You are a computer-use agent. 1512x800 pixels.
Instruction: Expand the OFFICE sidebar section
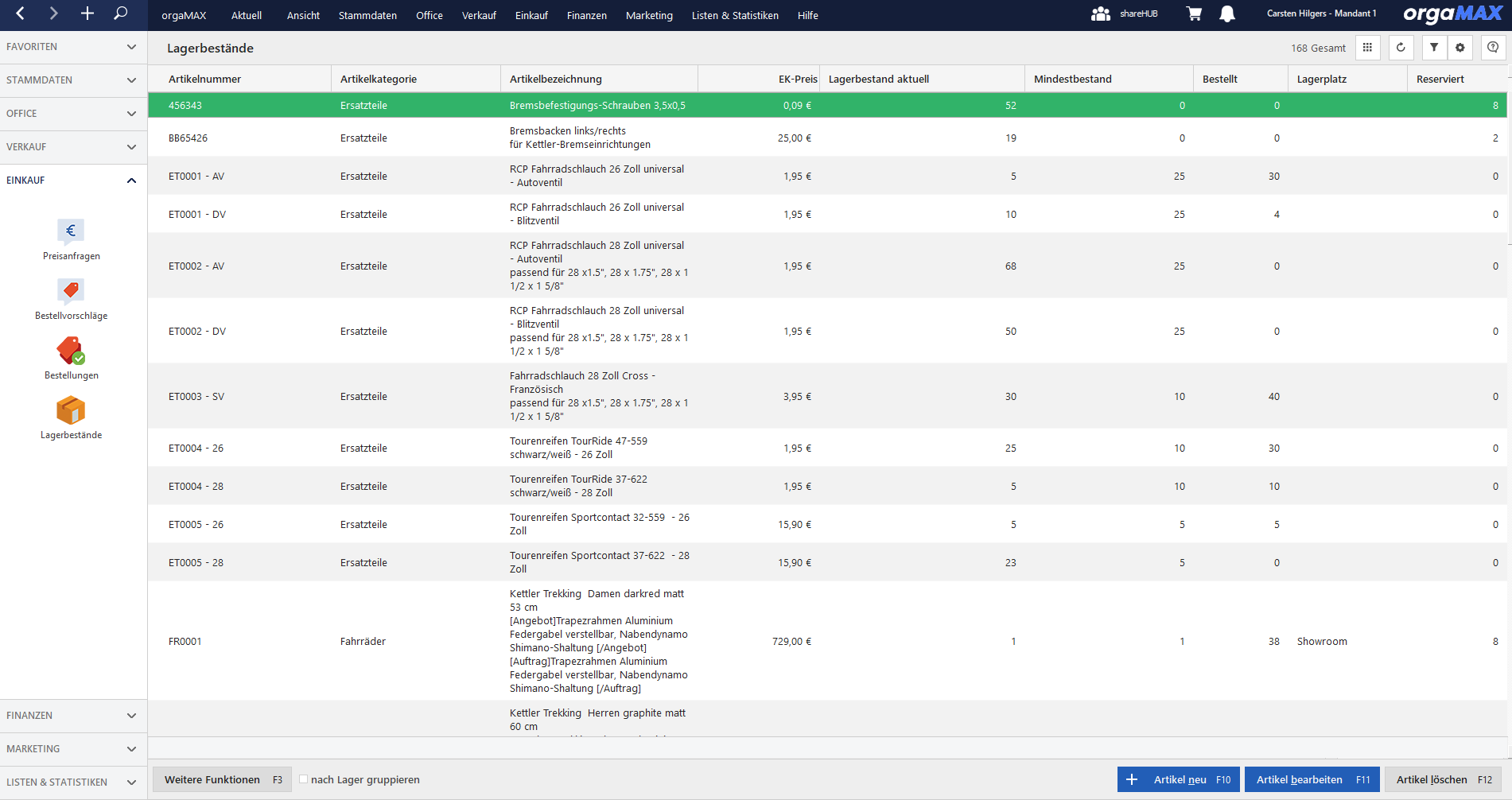73,114
